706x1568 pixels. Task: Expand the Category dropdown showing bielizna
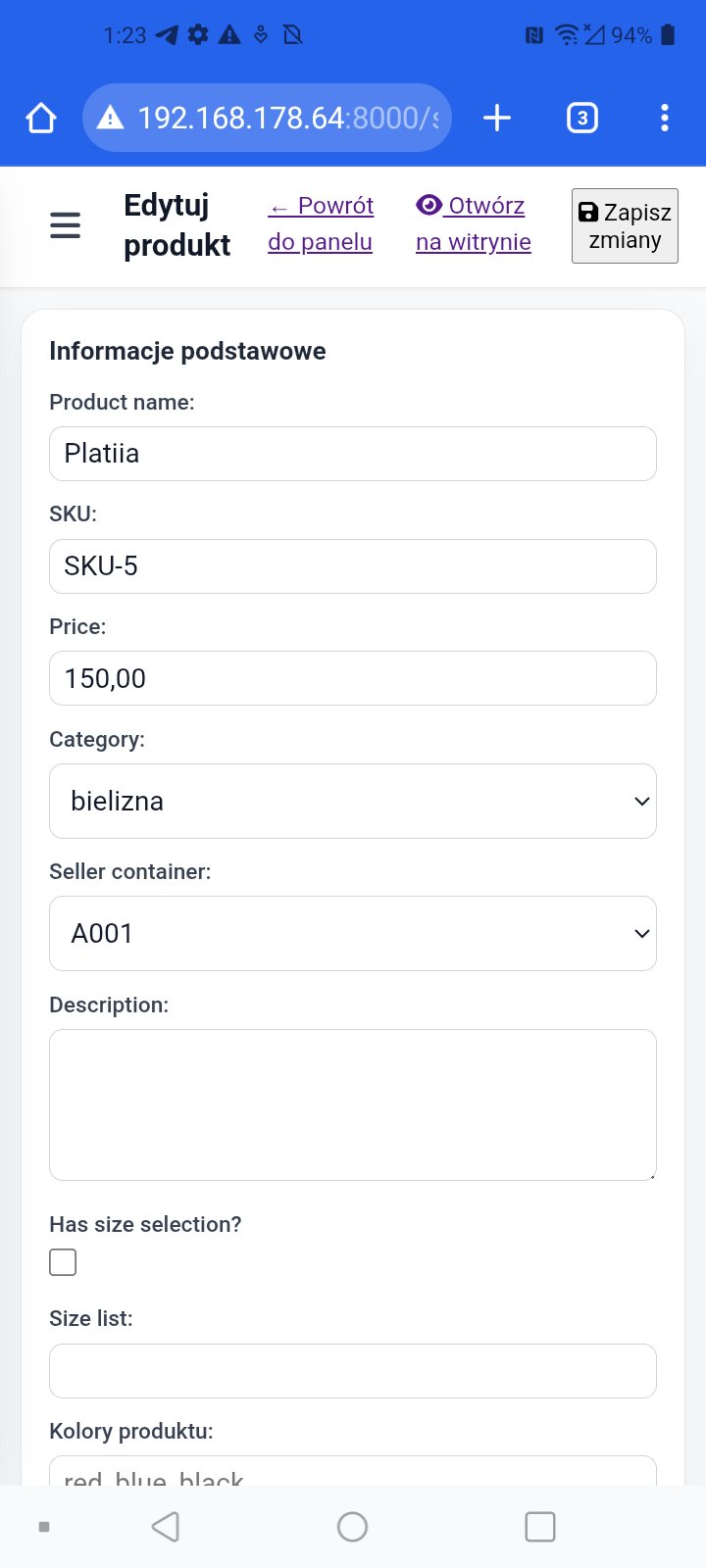pos(352,801)
